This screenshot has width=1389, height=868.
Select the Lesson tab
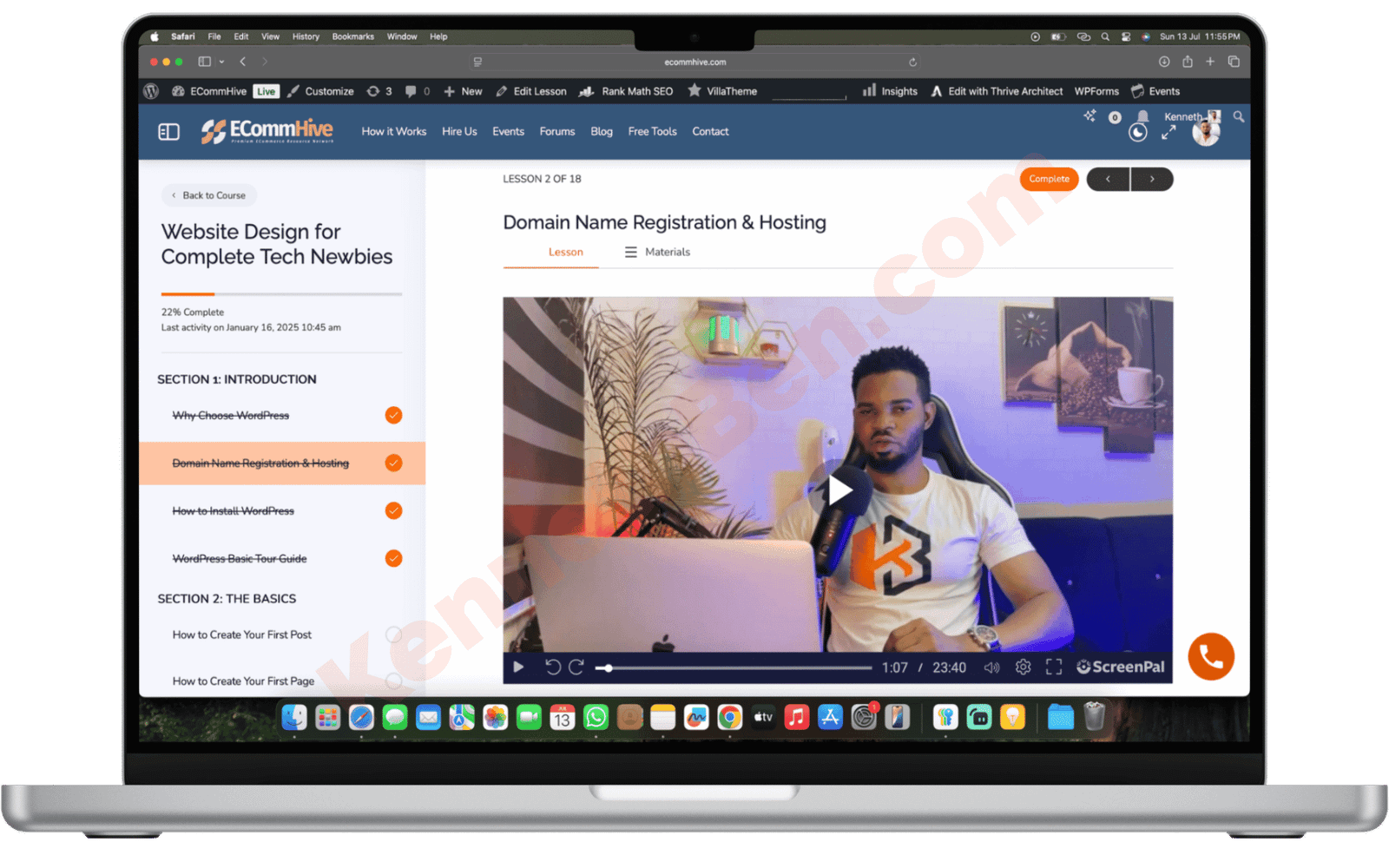click(x=566, y=252)
